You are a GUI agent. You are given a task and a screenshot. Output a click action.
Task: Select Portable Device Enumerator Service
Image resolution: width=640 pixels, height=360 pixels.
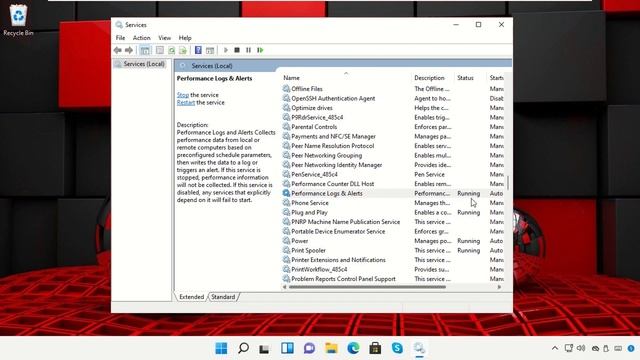pos(338,231)
